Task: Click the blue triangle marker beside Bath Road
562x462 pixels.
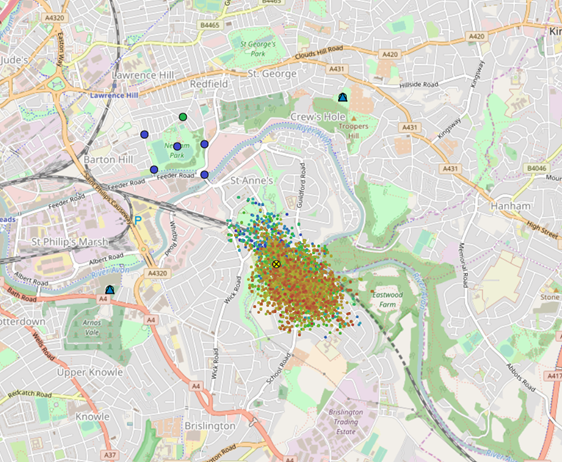Action: coord(110,290)
